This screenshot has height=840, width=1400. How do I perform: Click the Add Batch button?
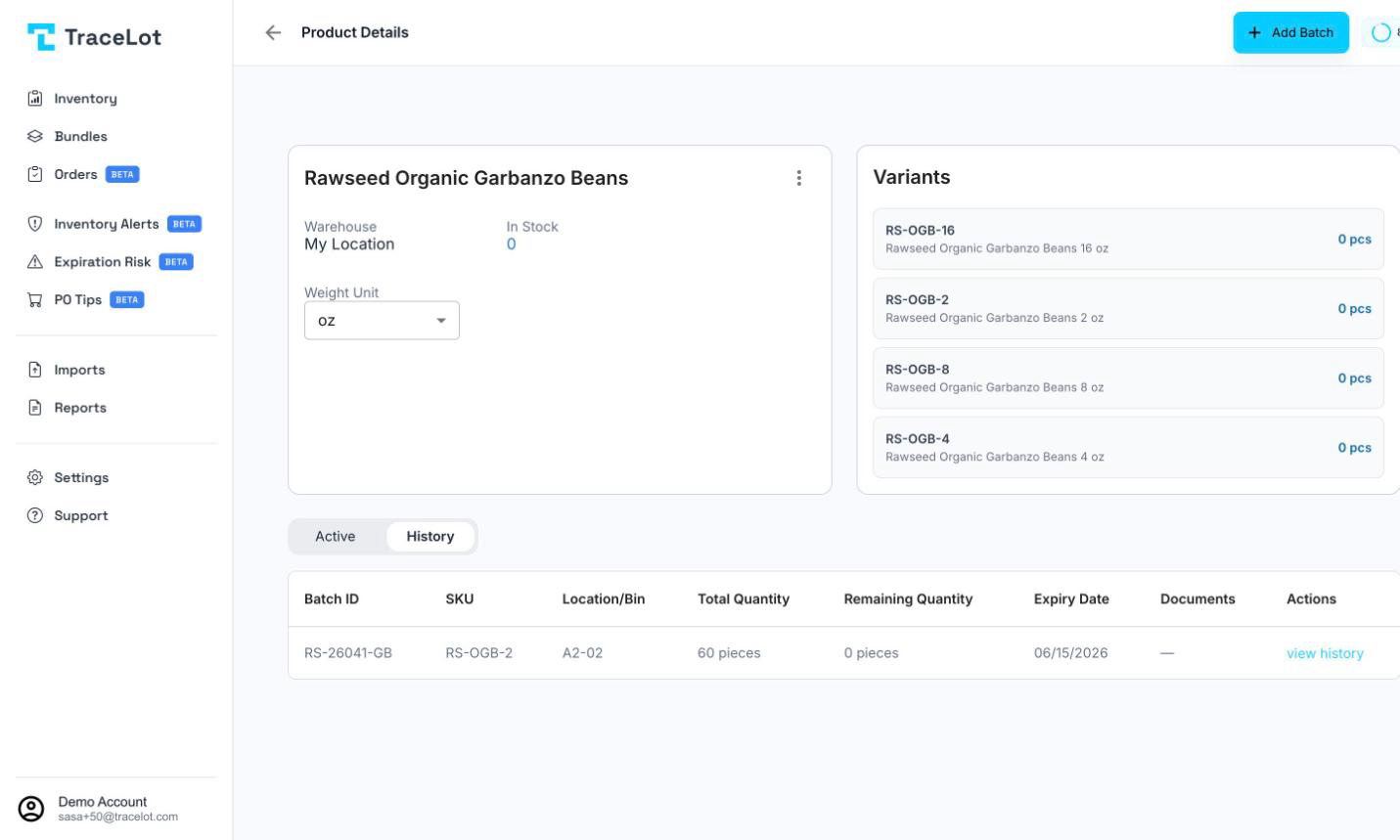click(x=1290, y=32)
